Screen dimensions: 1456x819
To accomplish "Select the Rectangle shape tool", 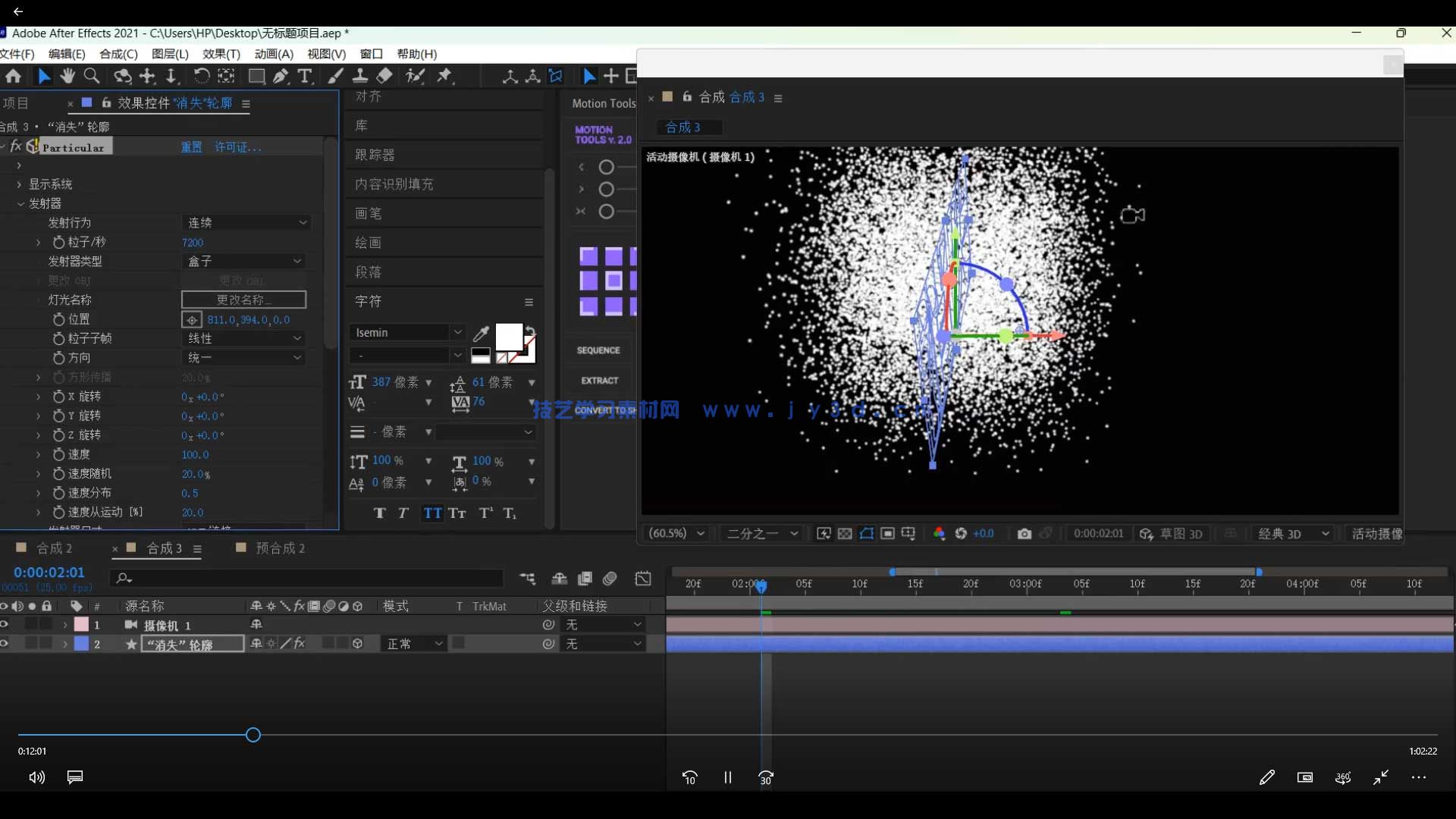I will click(x=256, y=76).
